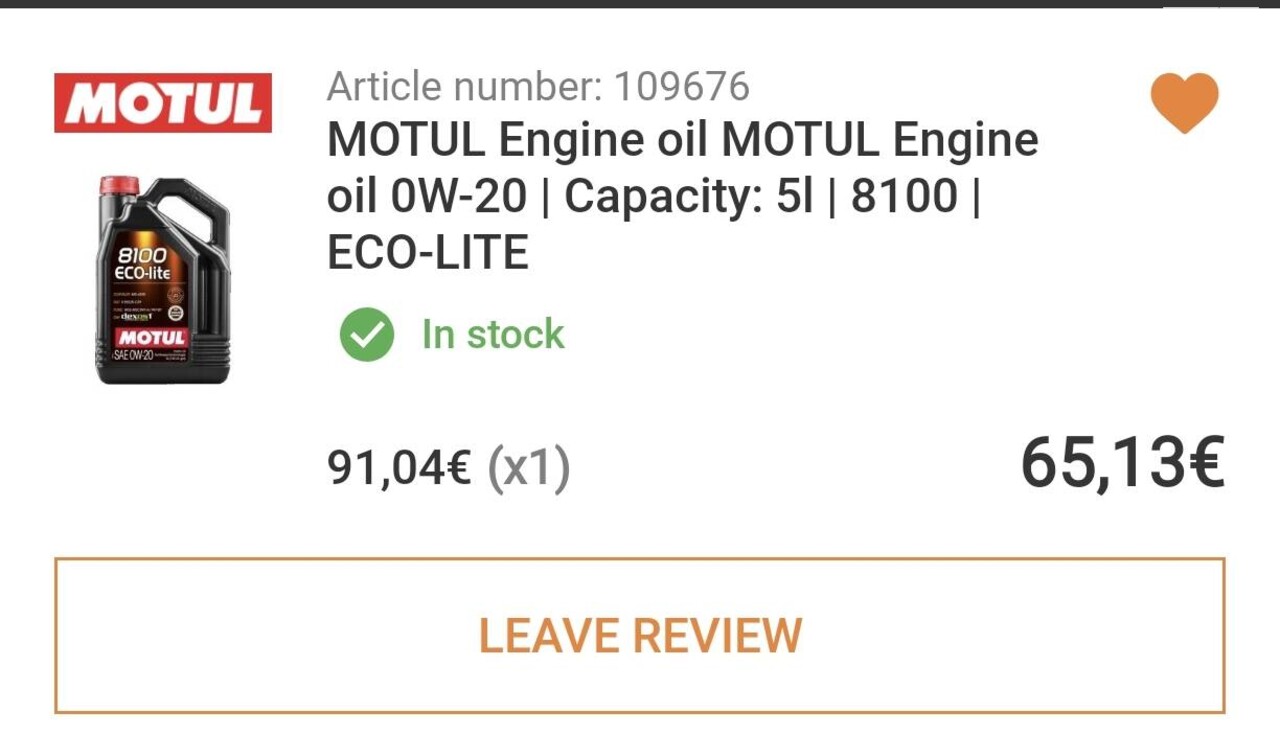1280x735 pixels.
Task: Click the 65,13€ total price
Action: coord(1122,465)
